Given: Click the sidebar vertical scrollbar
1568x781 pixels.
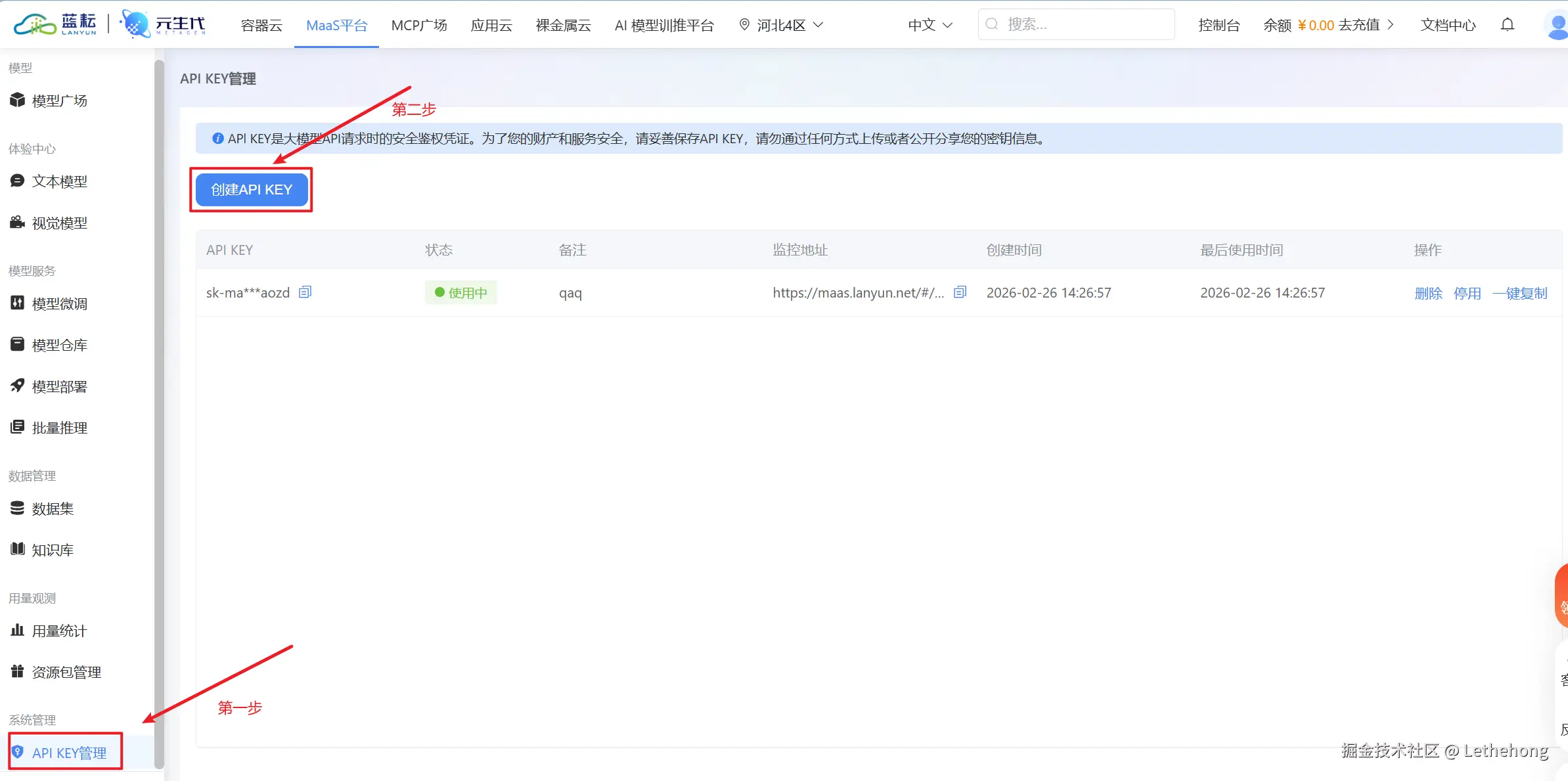Looking at the screenshot, I should point(159,414).
